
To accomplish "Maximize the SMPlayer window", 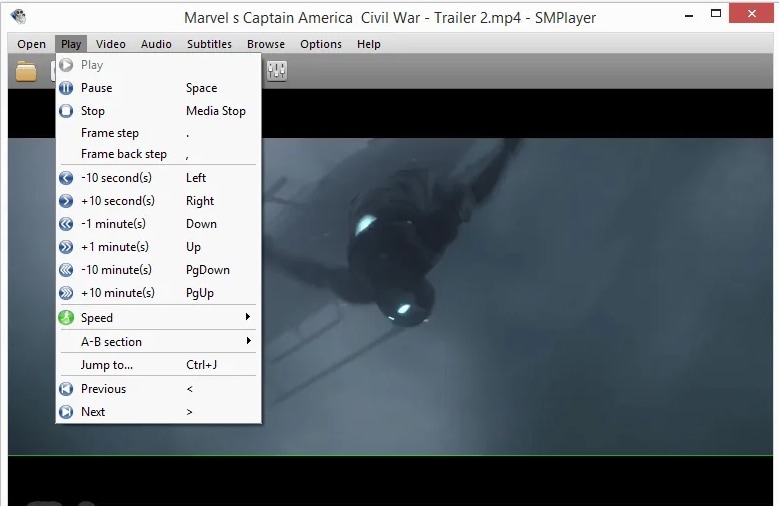I will pyautogui.click(x=716, y=13).
